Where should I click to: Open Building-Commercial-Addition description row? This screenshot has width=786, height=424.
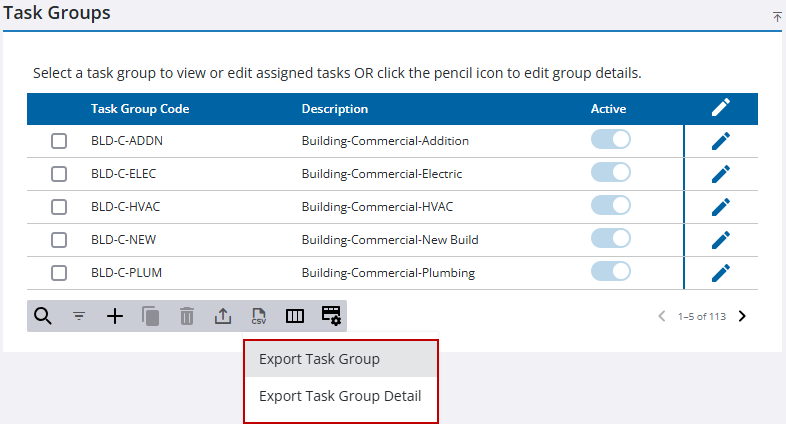coord(385,141)
